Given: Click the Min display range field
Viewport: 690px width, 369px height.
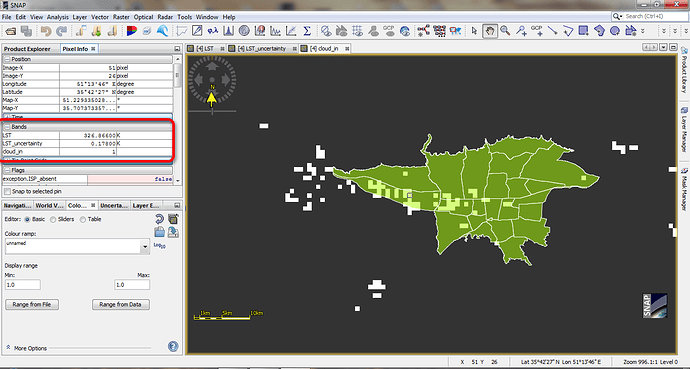Looking at the screenshot, I should tap(23, 285).
